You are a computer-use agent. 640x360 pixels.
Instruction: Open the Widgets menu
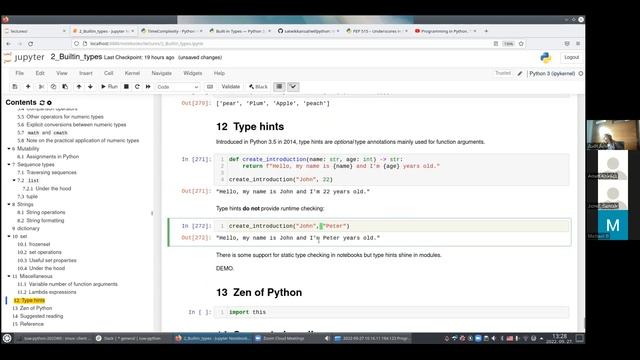pos(193,73)
